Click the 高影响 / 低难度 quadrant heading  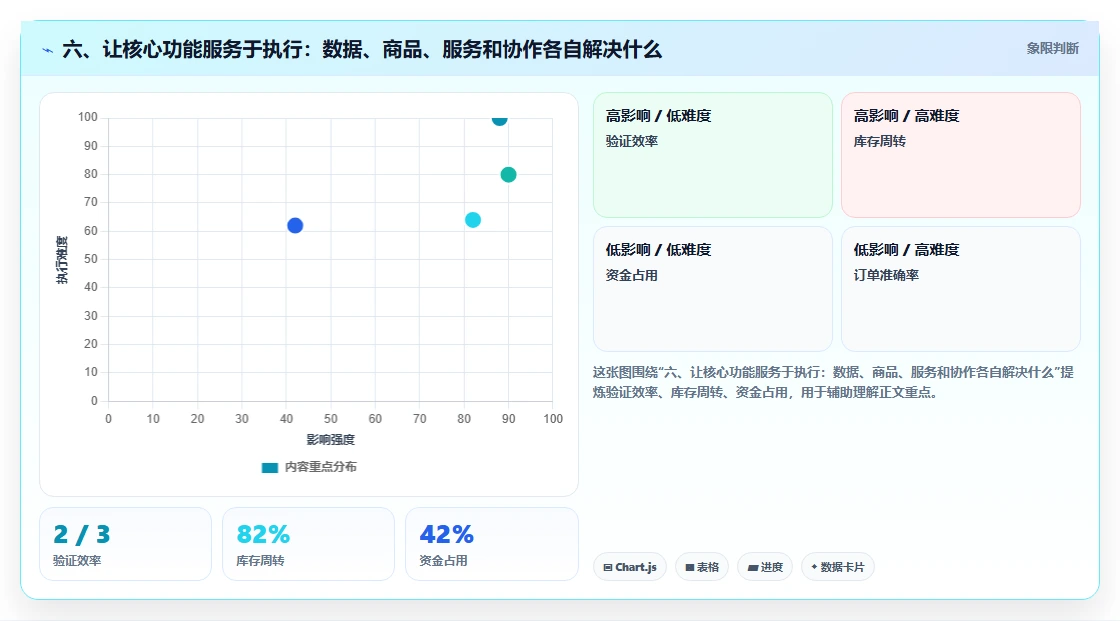pyautogui.click(x=658, y=116)
